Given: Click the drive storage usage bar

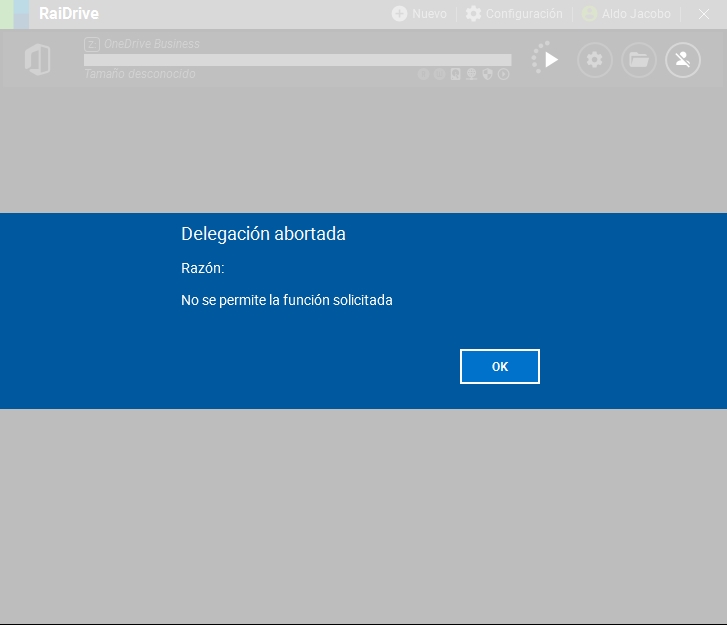Looking at the screenshot, I should [x=297, y=60].
